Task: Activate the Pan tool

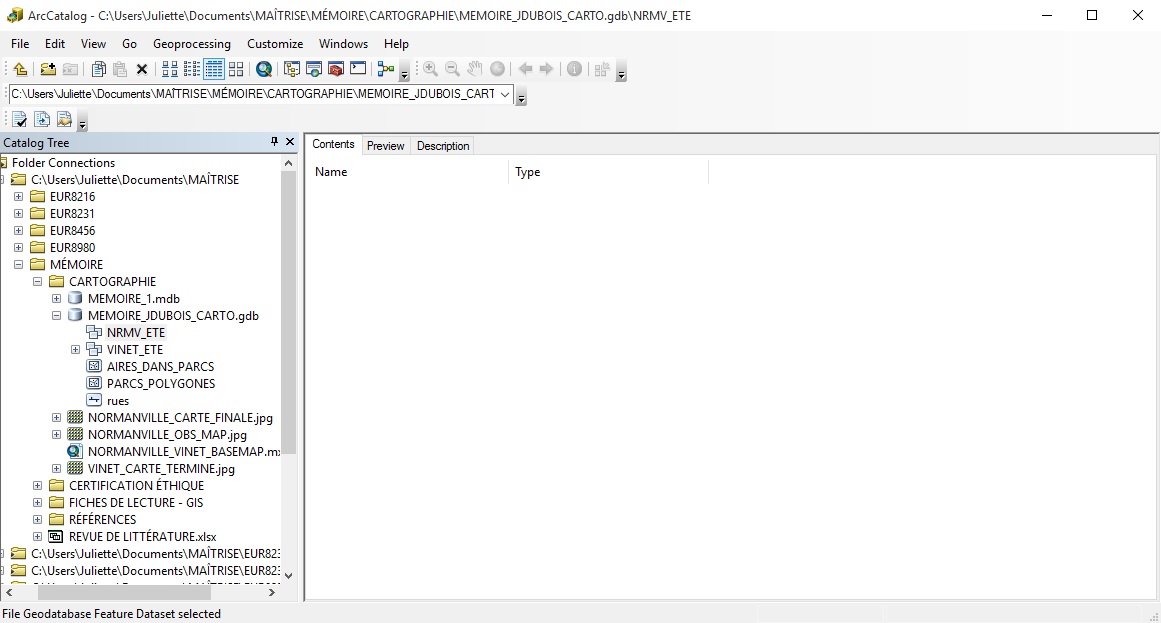Action: 474,68
